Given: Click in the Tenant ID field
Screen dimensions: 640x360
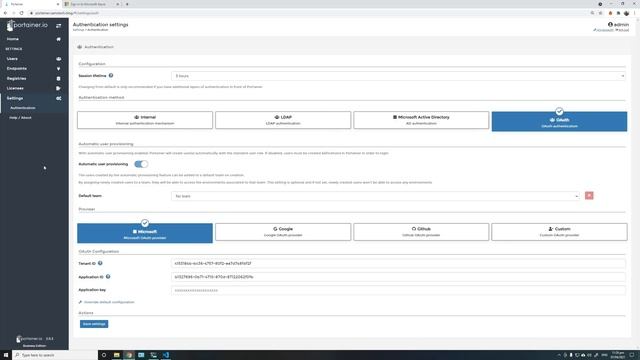Looking at the screenshot, I should 398,264.
